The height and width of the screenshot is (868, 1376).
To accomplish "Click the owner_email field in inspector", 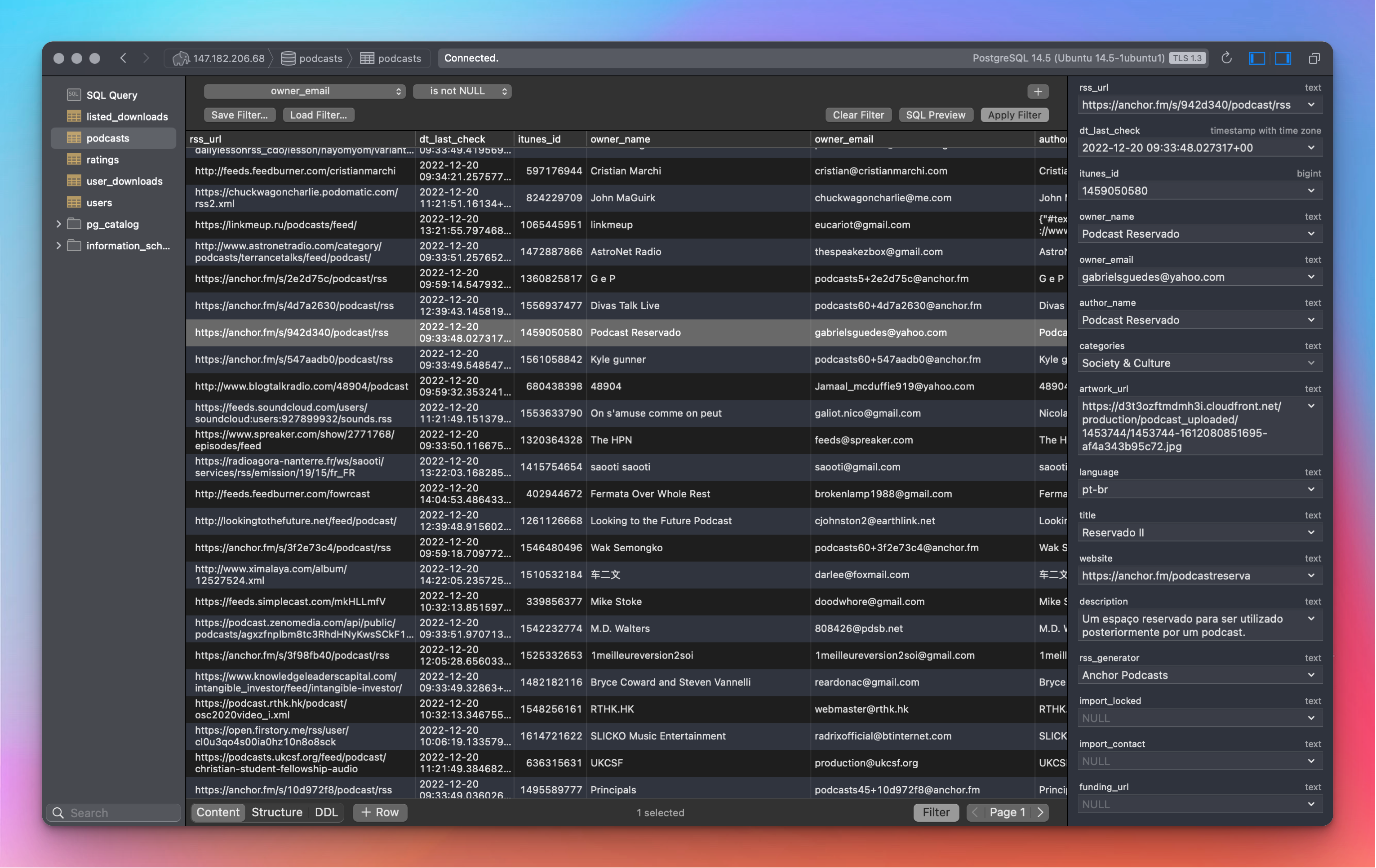I will click(1200, 277).
